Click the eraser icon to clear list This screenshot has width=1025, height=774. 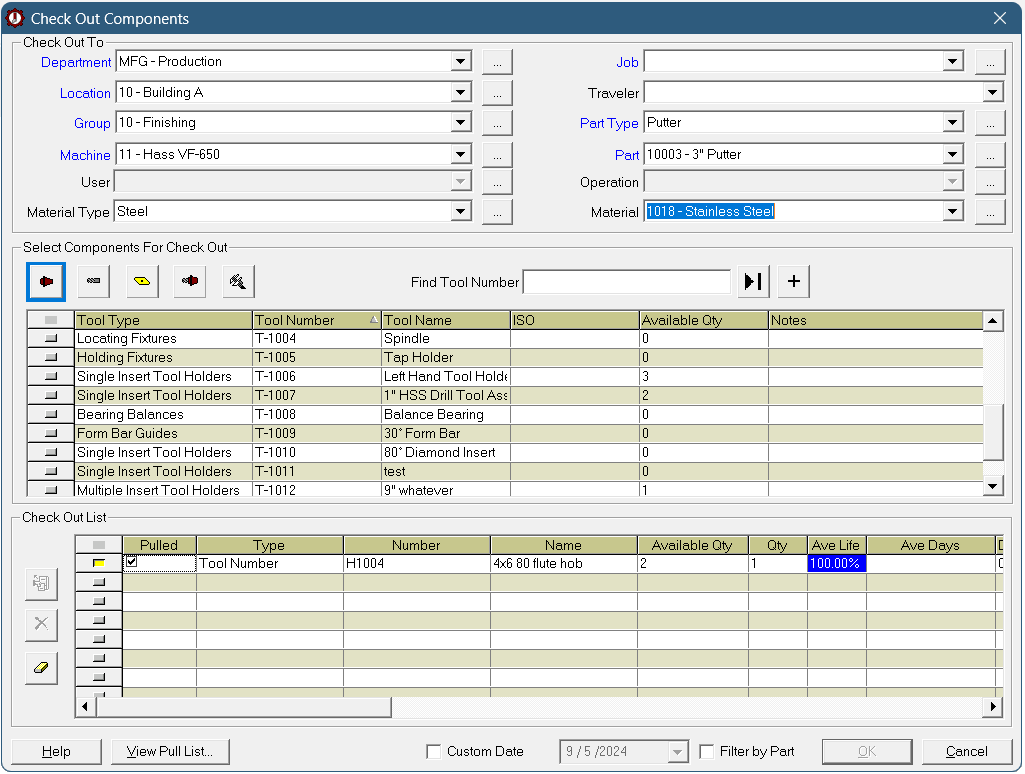pos(41,668)
